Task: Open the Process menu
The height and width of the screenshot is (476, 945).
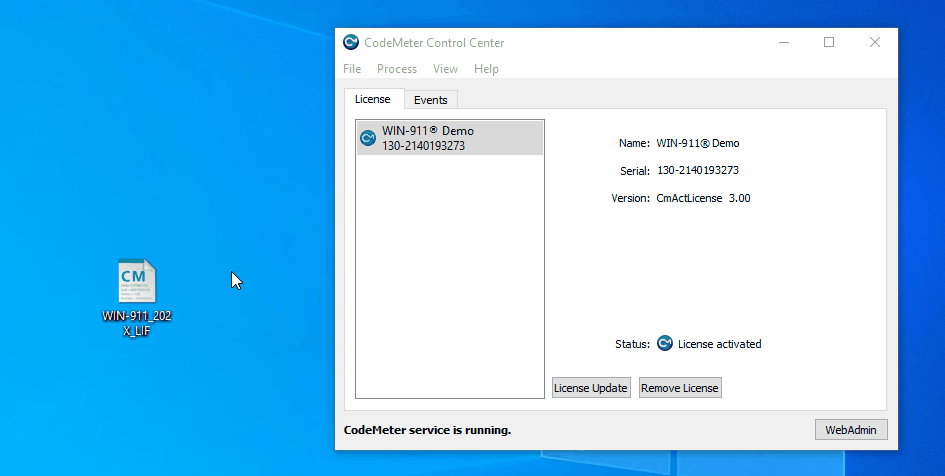Action: [x=397, y=69]
